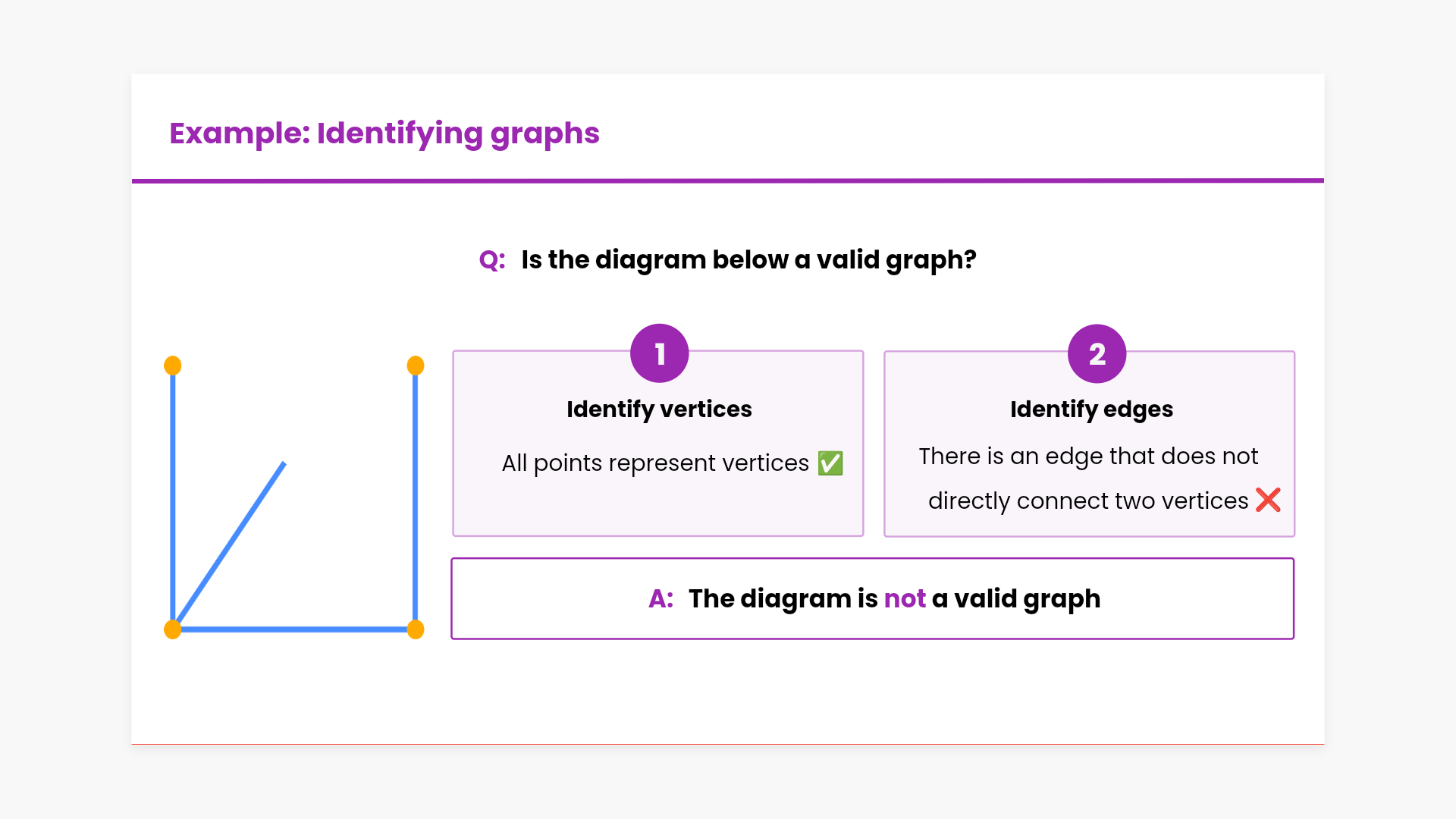The height and width of the screenshot is (819, 1456).
Task: Select the top-right orange vertex dot
Action: (x=416, y=366)
